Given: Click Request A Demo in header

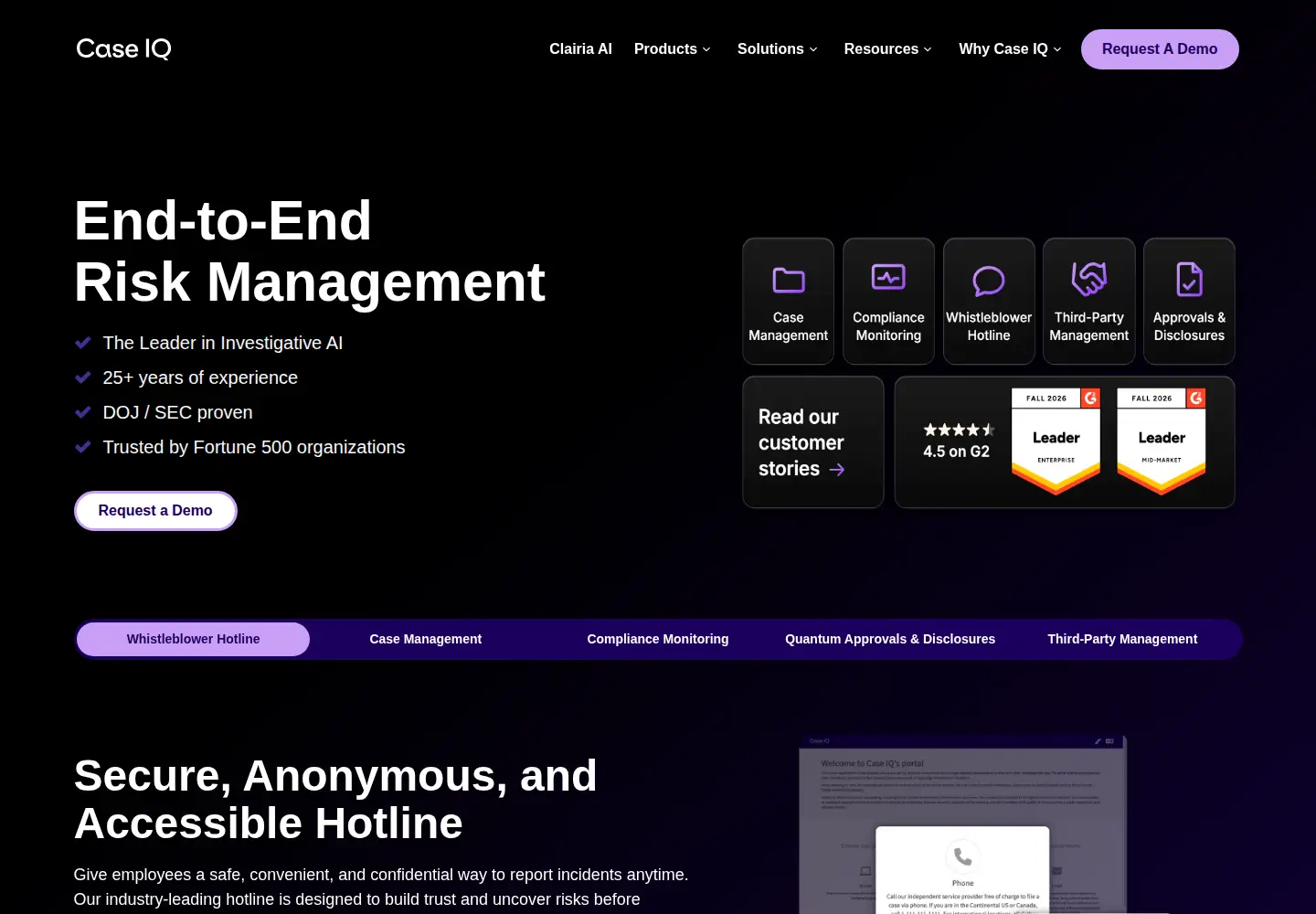Looking at the screenshot, I should click(x=1160, y=49).
